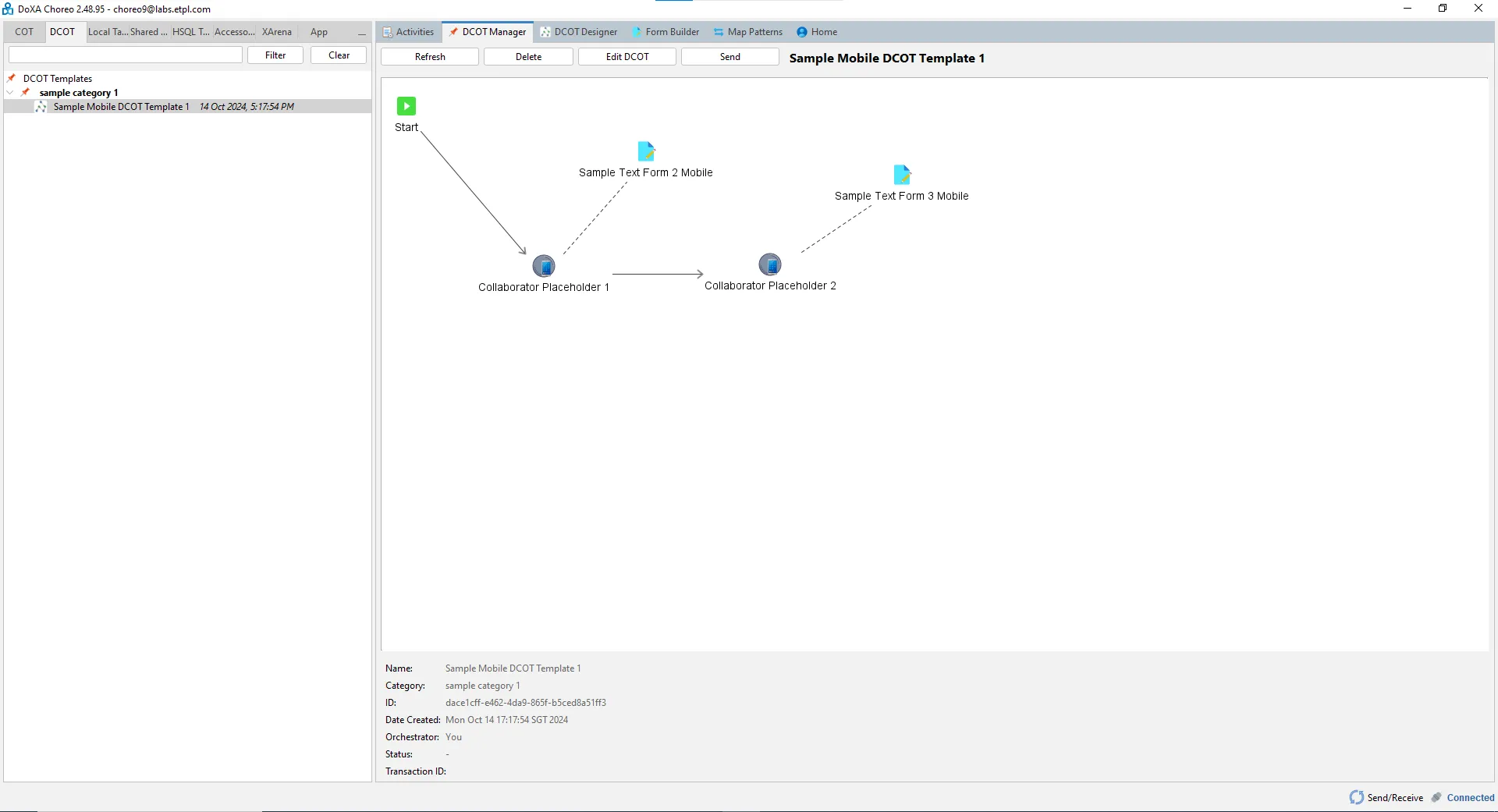Image resolution: width=1498 pixels, height=812 pixels.
Task: Collapse the sample category 1 tree node
Action: [10, 93]
